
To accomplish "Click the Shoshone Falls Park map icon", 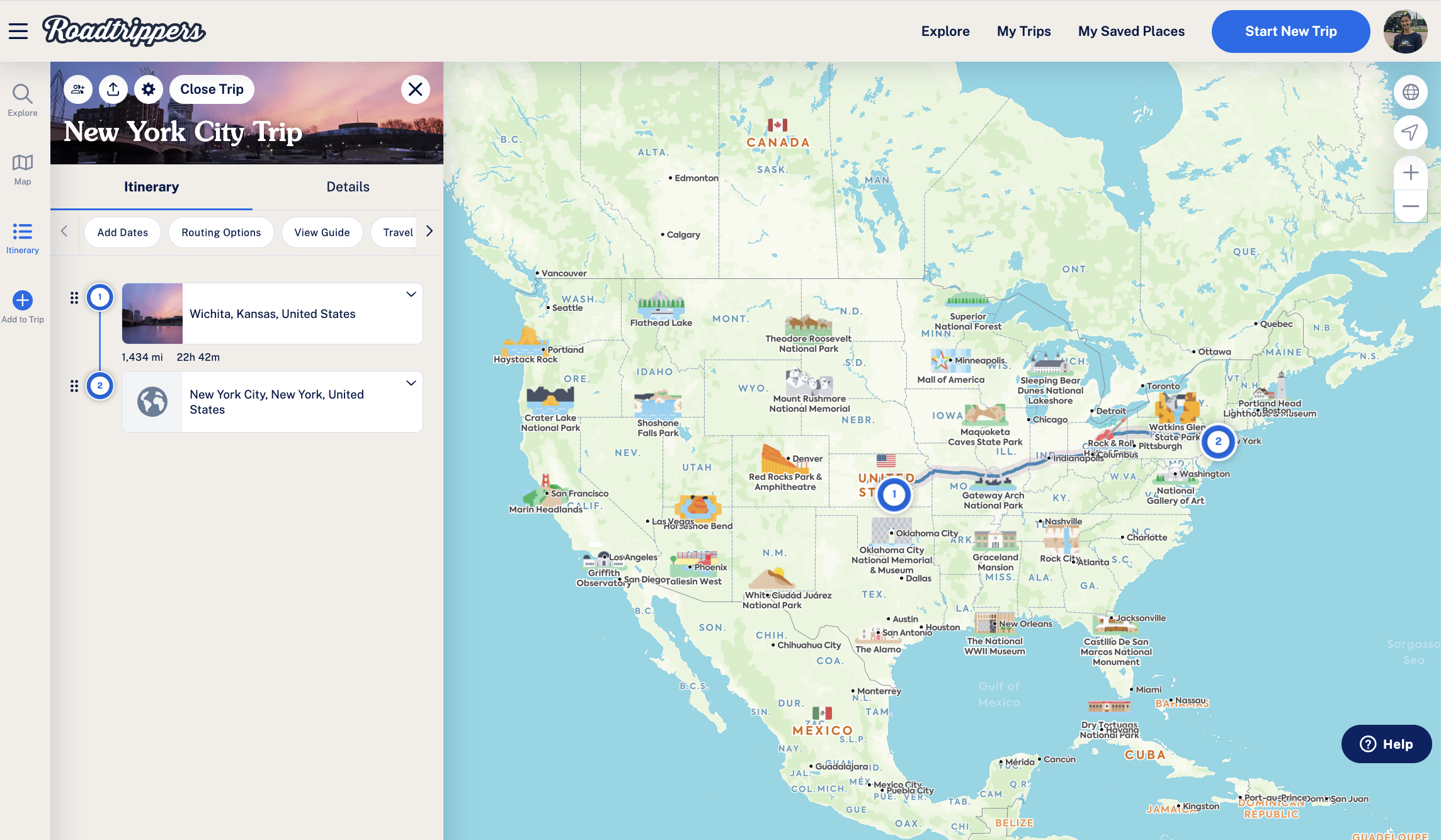I will 658,404.
